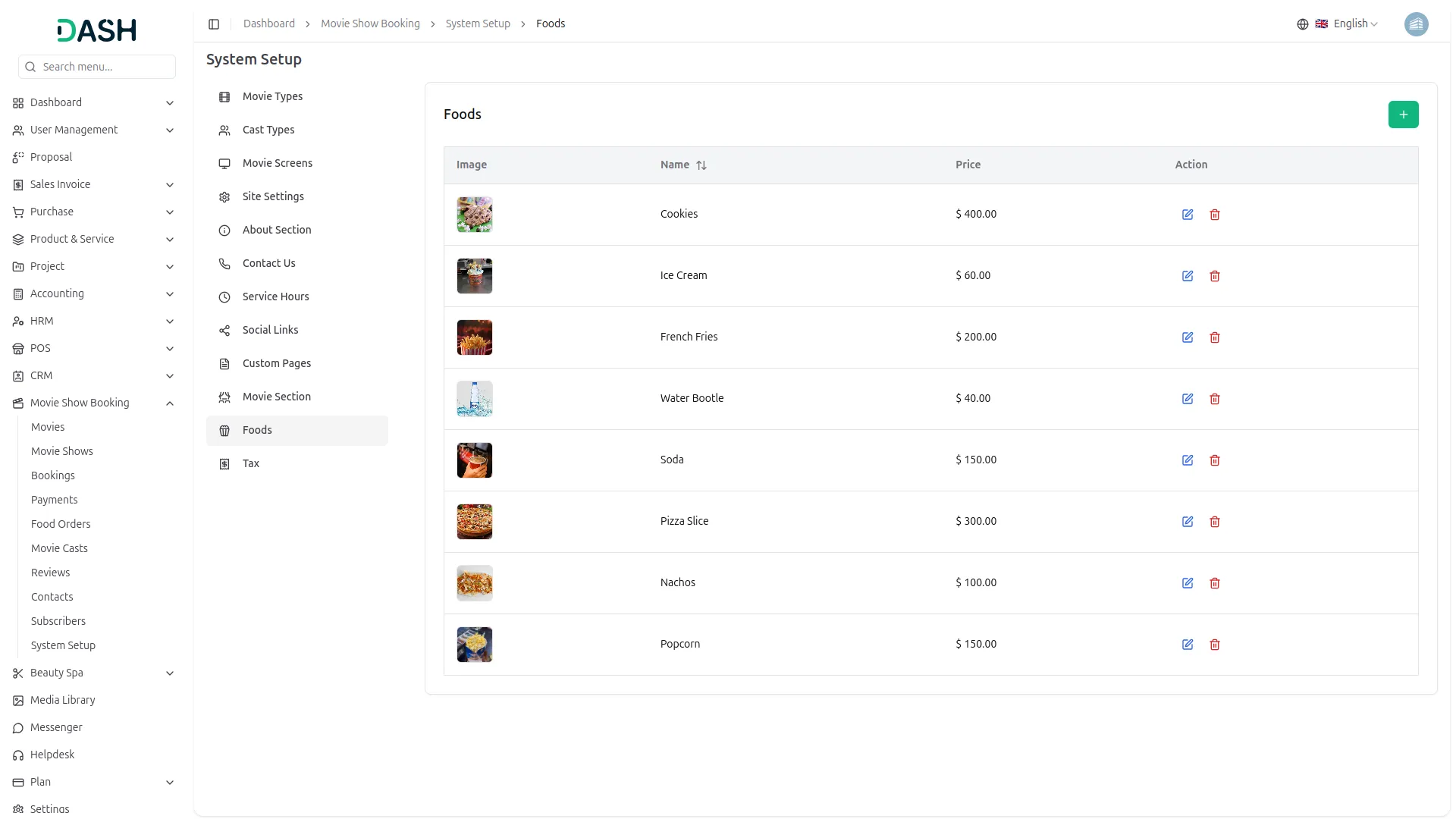1456x819 pixels.
Task: Open the Movie Types settings icon
Action: [x=224, y=97]
